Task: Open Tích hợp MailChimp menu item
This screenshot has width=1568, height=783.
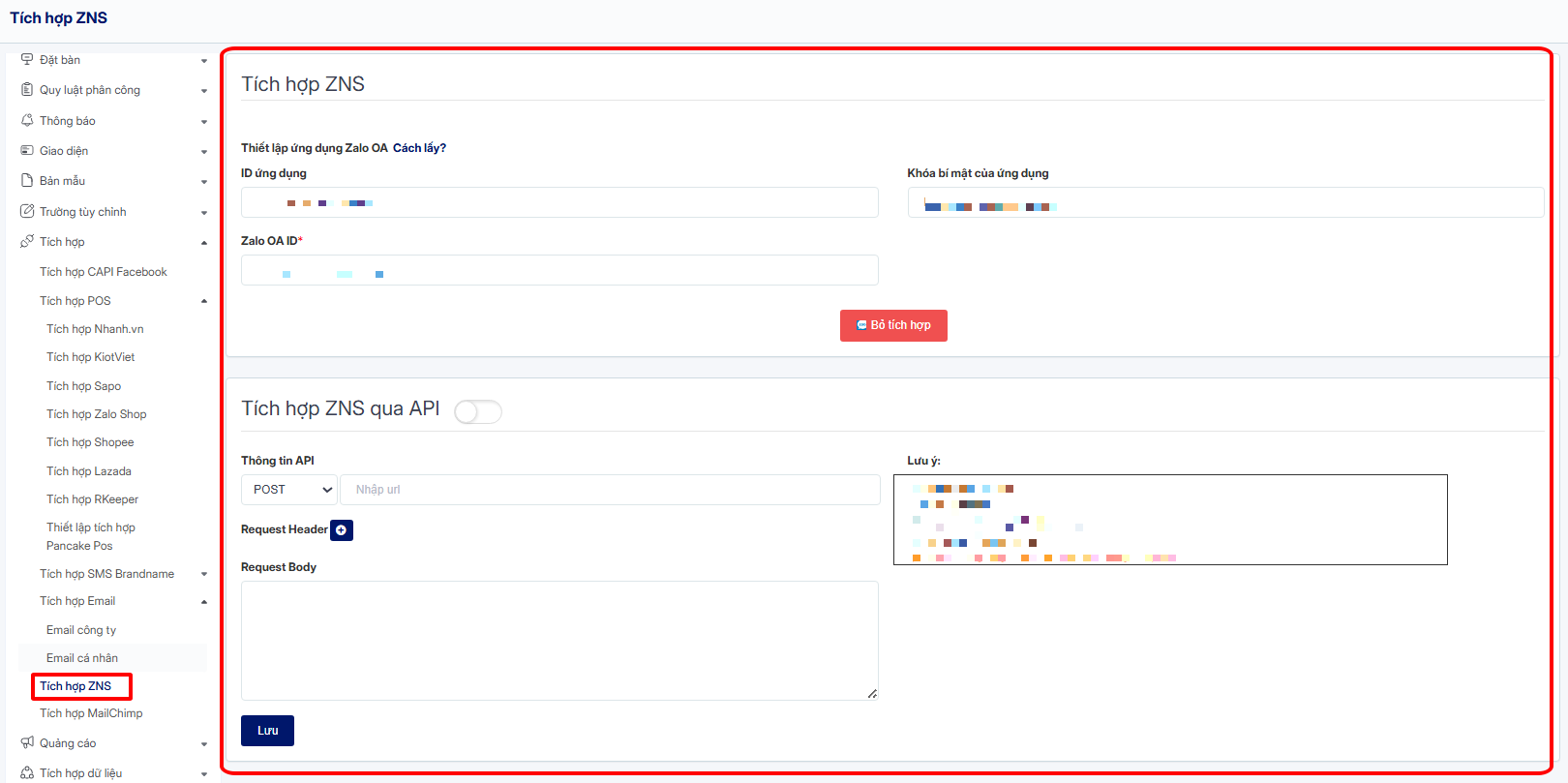Action: point(91,713)
